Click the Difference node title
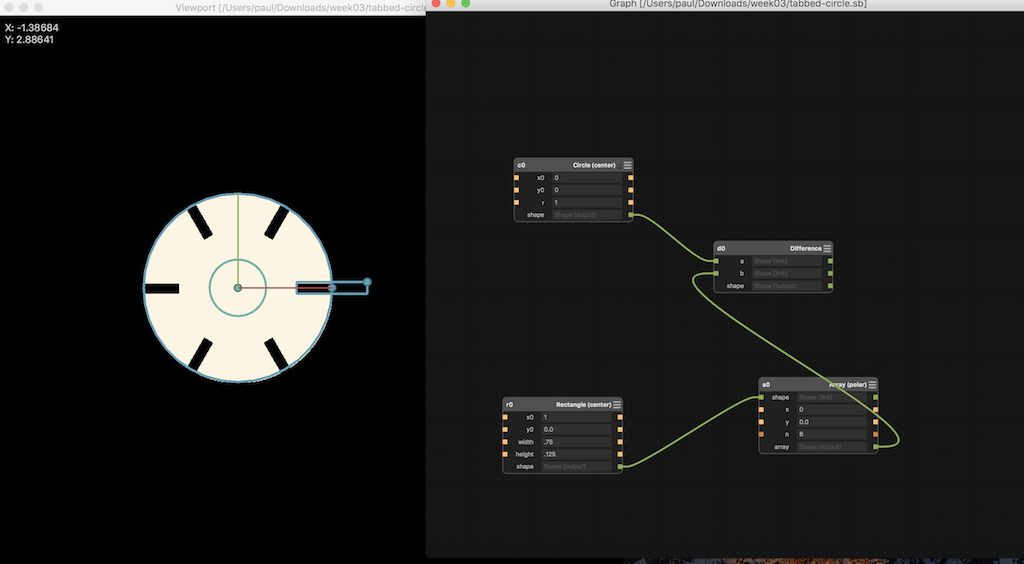This screenshot has height=564, width=1024. coord(805,249)
